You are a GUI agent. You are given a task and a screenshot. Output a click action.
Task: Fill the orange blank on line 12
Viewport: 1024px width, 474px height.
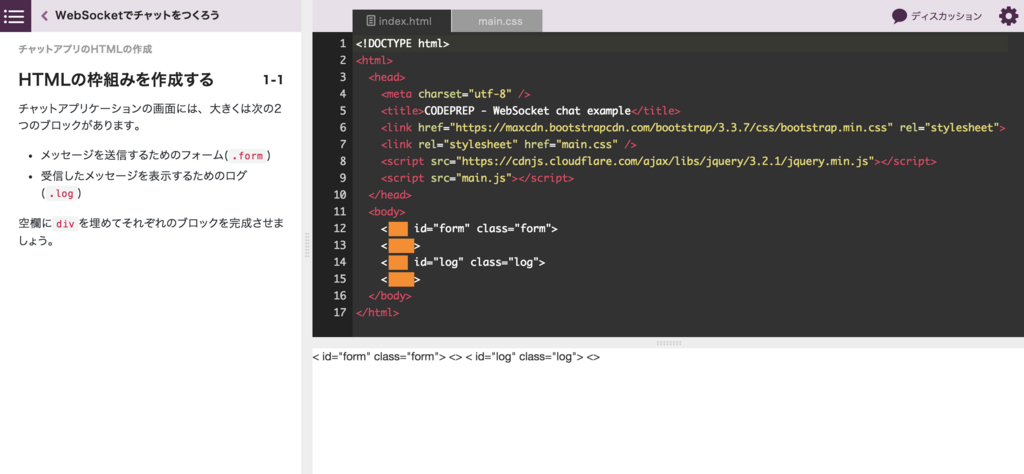coord(398,229)
